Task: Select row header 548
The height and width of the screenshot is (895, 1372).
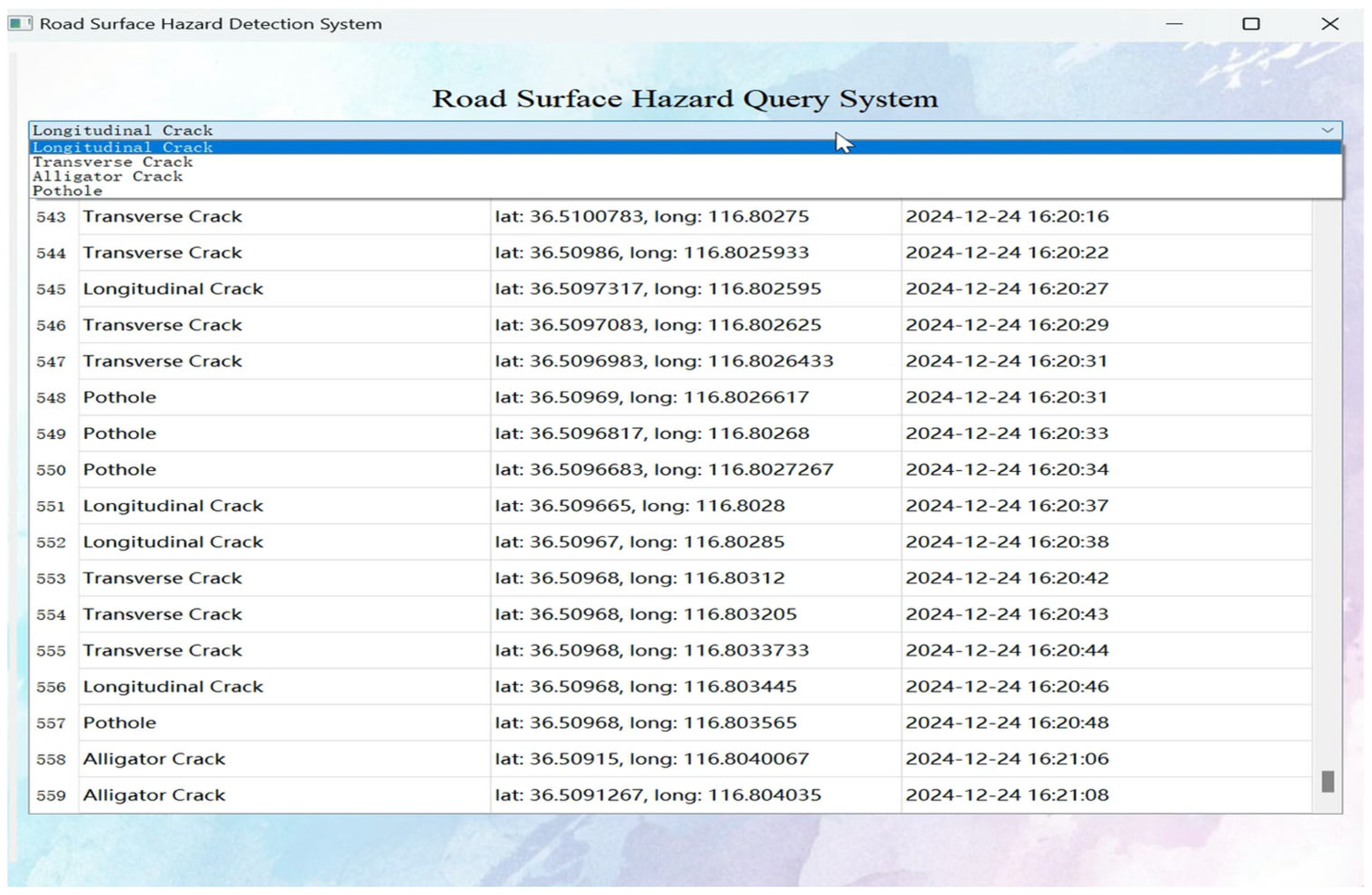Action: point(53,398)
